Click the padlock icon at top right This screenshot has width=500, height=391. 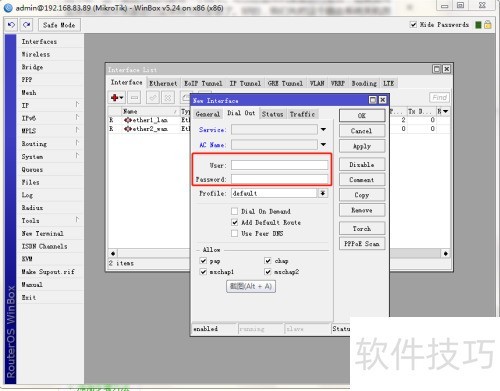click(x=488, y=25)
